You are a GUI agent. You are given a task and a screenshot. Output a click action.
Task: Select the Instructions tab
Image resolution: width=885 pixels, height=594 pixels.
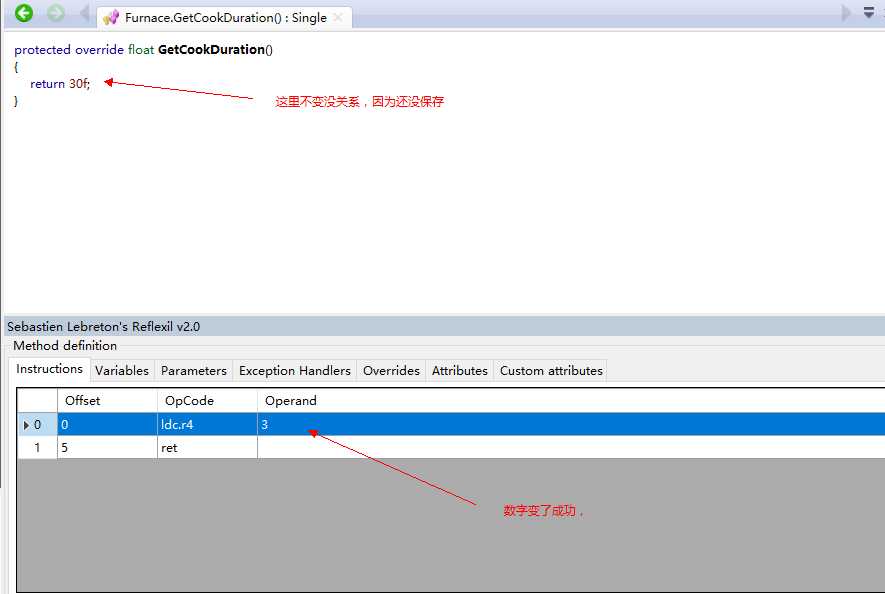(50, 369)
